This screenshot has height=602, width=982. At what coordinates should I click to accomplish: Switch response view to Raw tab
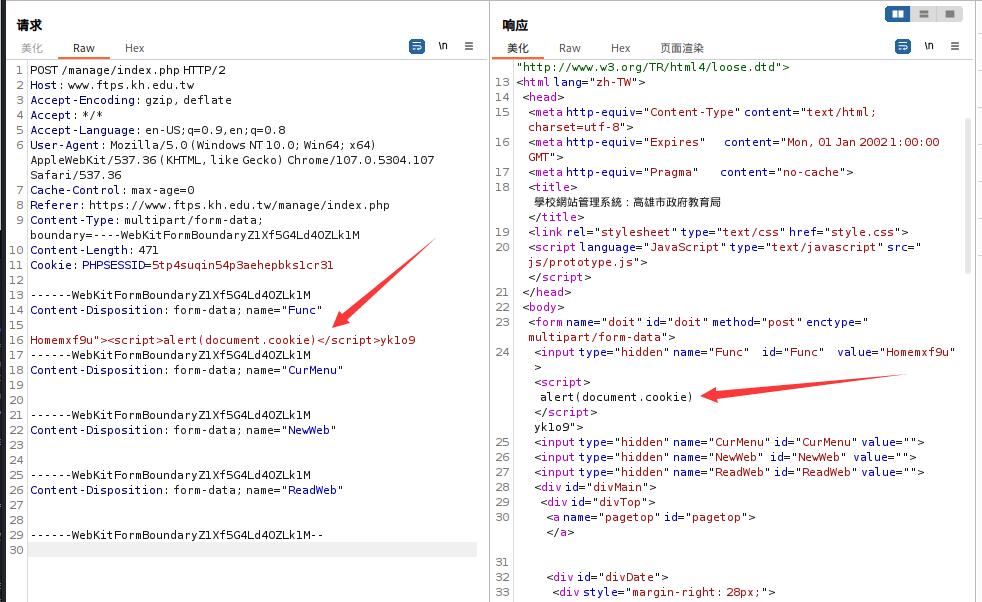(569, 48)
